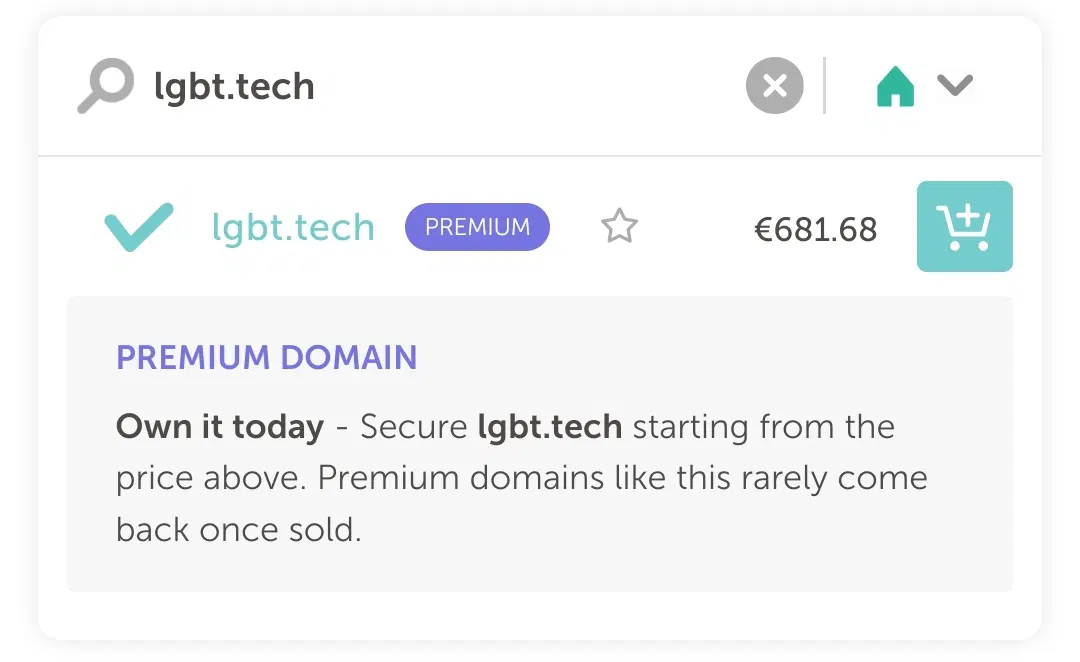
Task: Expand the chevron dropdown beside home icon
Action: point(955,86)
